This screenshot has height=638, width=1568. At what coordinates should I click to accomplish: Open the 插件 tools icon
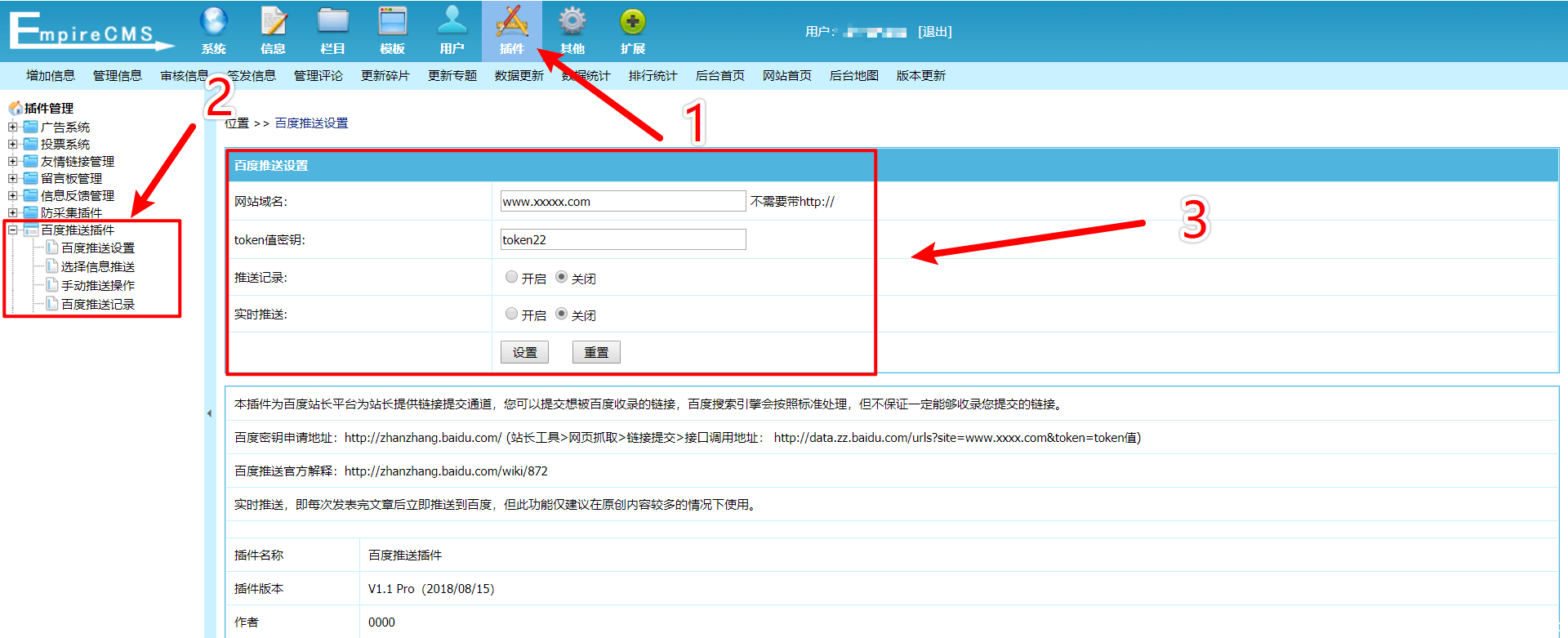(x=512, y=21)
